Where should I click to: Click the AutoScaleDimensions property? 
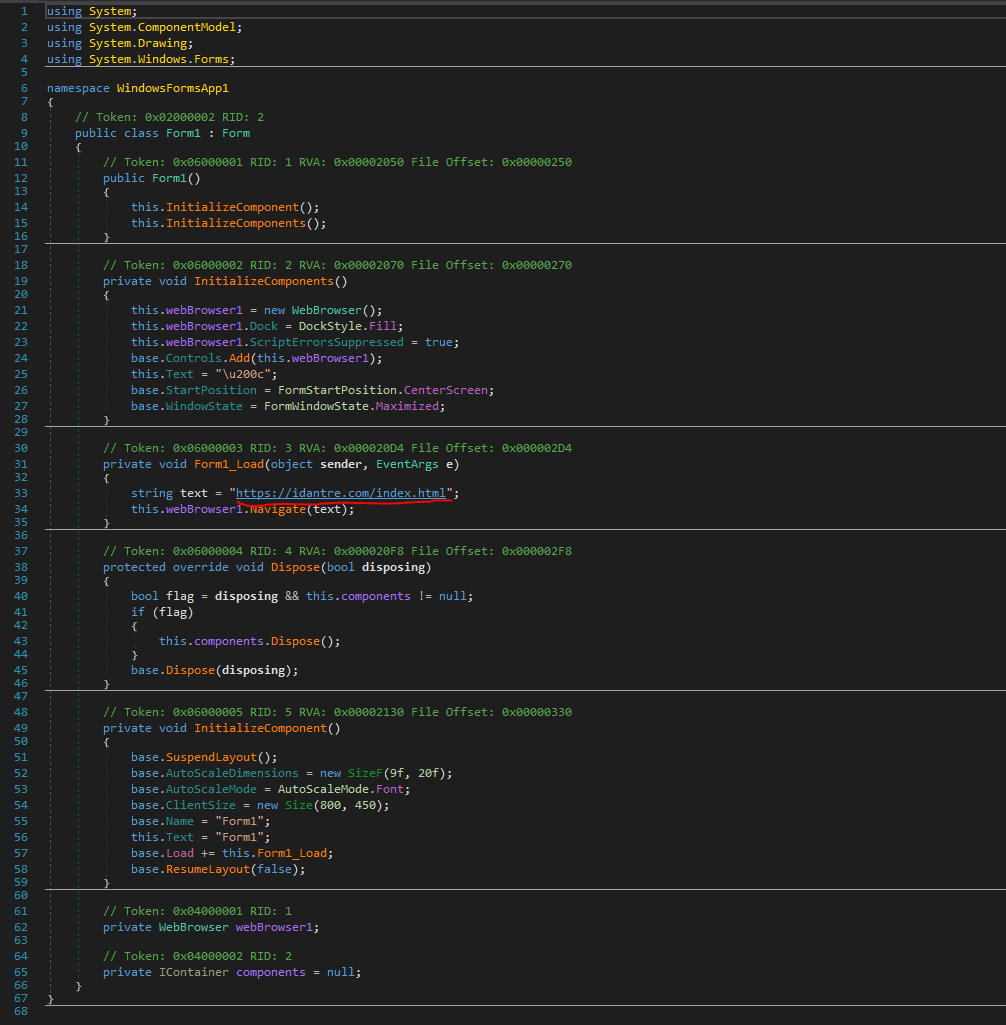point(232,773)
